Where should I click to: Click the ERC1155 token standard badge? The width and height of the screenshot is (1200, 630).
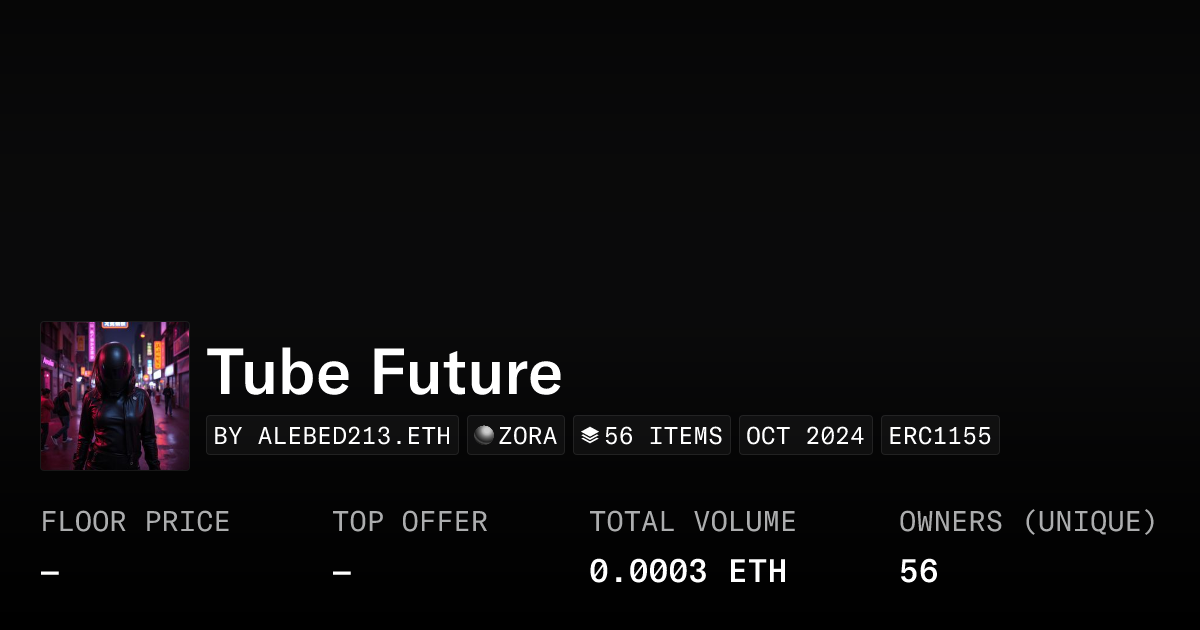point(940,435)
